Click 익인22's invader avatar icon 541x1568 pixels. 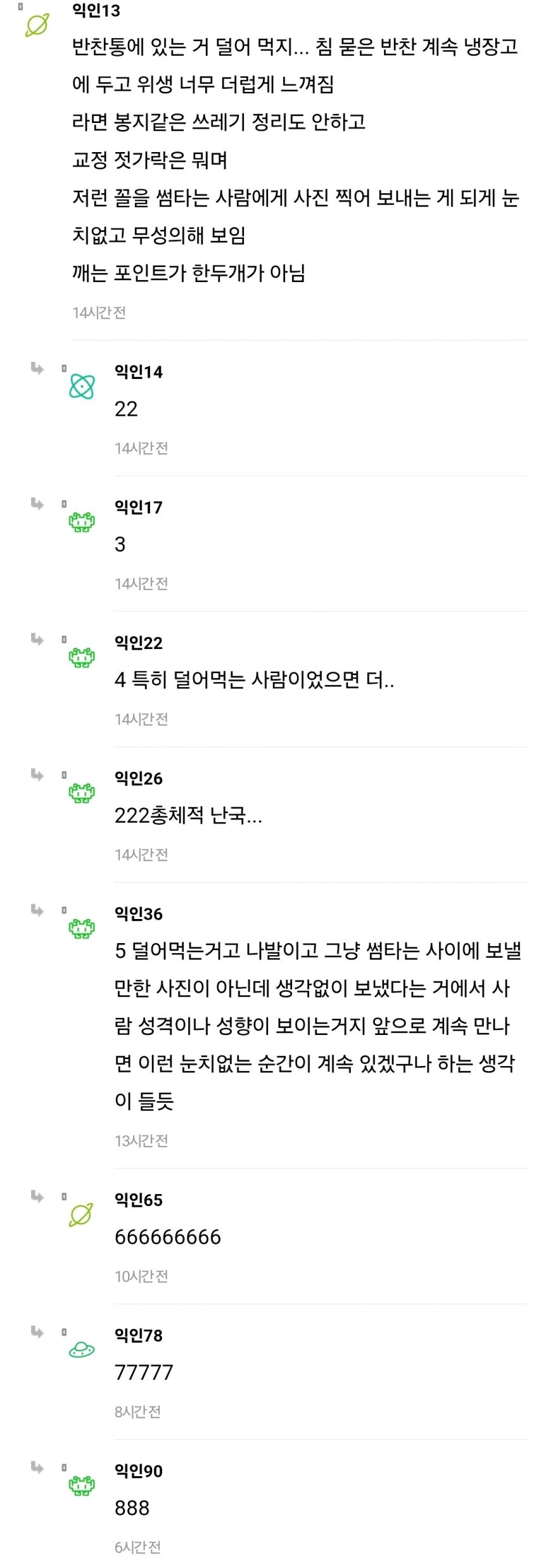pyautogui.click(x=82, y=657)
